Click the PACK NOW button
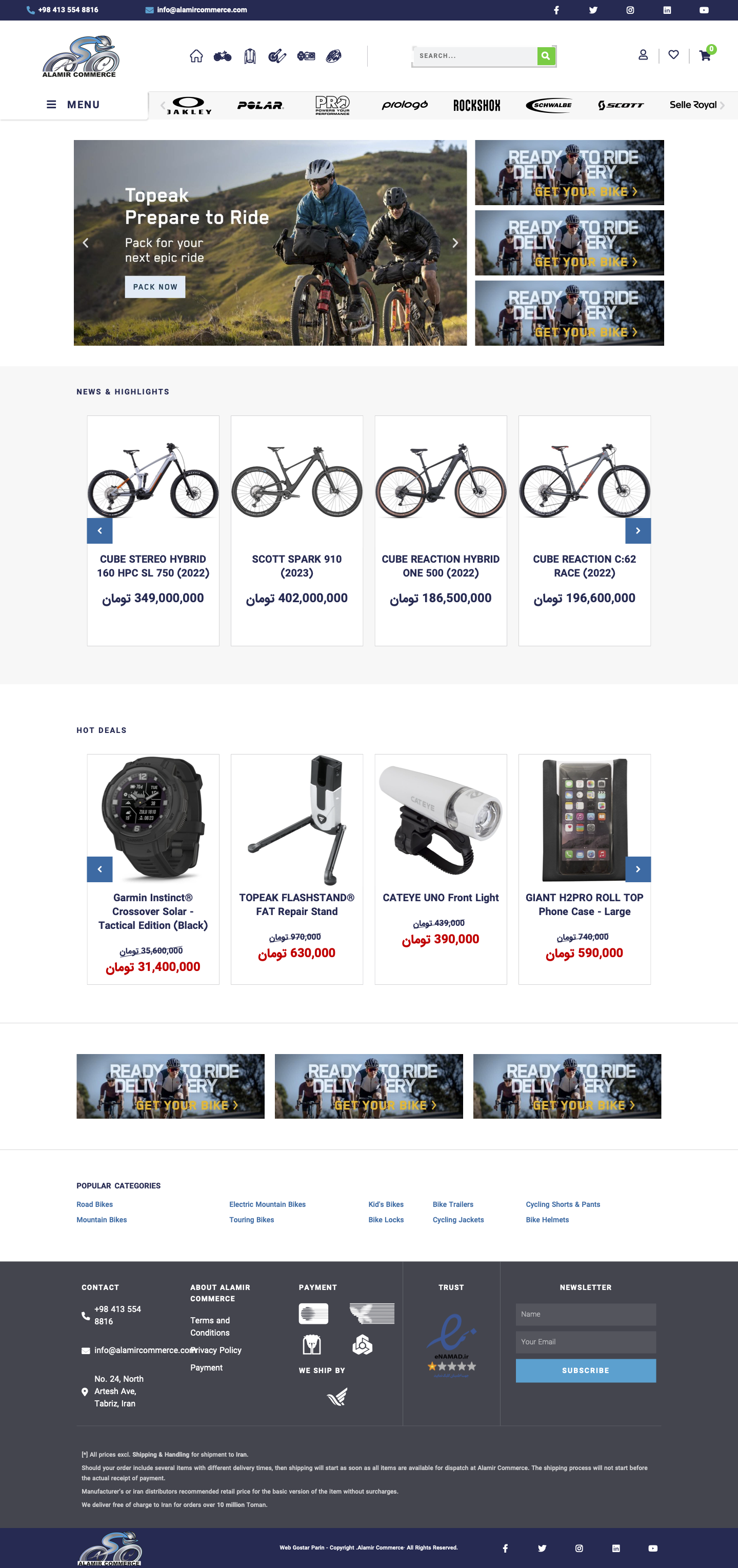 155,287
